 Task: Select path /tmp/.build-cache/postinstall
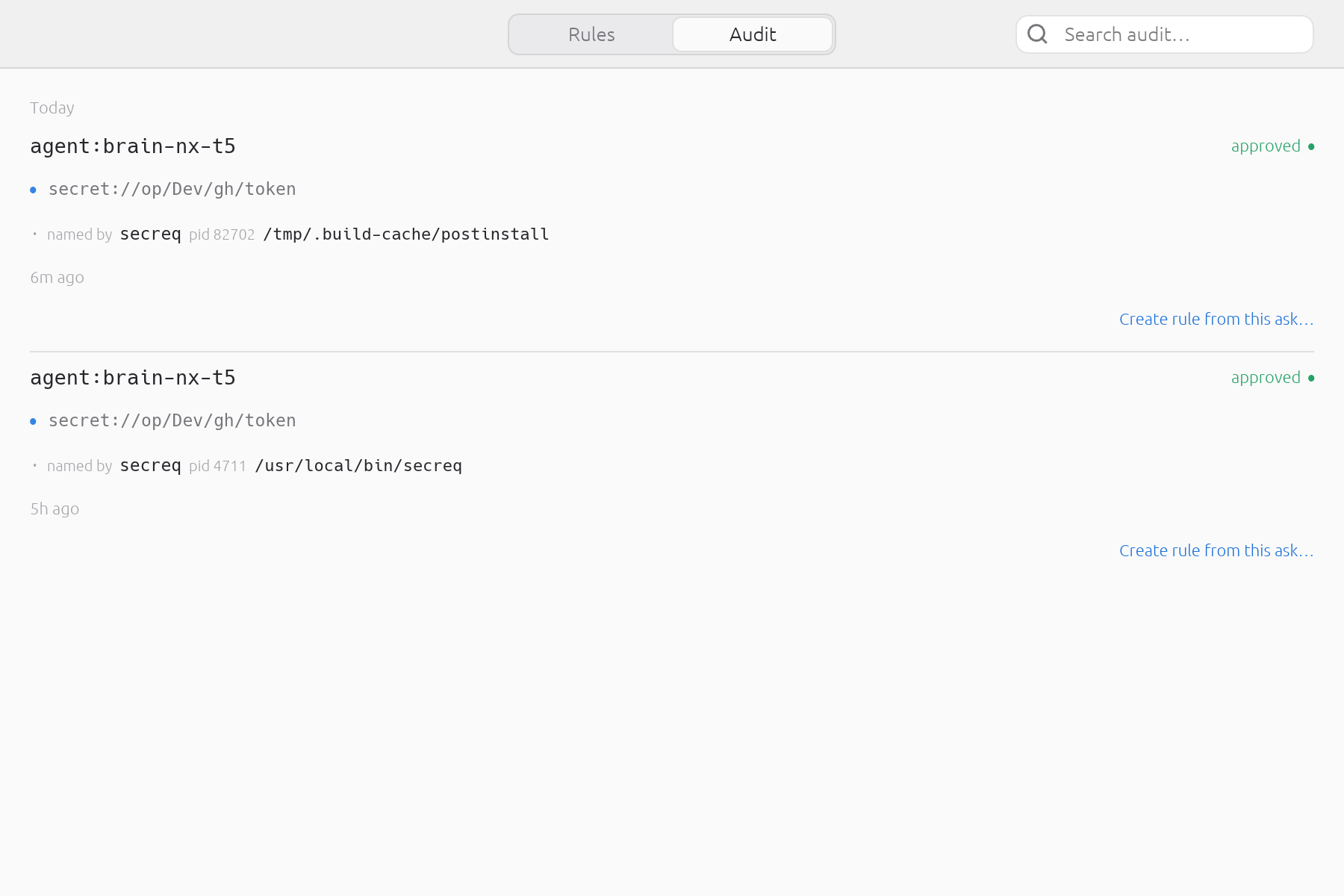pyautogui.click(x=406, y=234)
